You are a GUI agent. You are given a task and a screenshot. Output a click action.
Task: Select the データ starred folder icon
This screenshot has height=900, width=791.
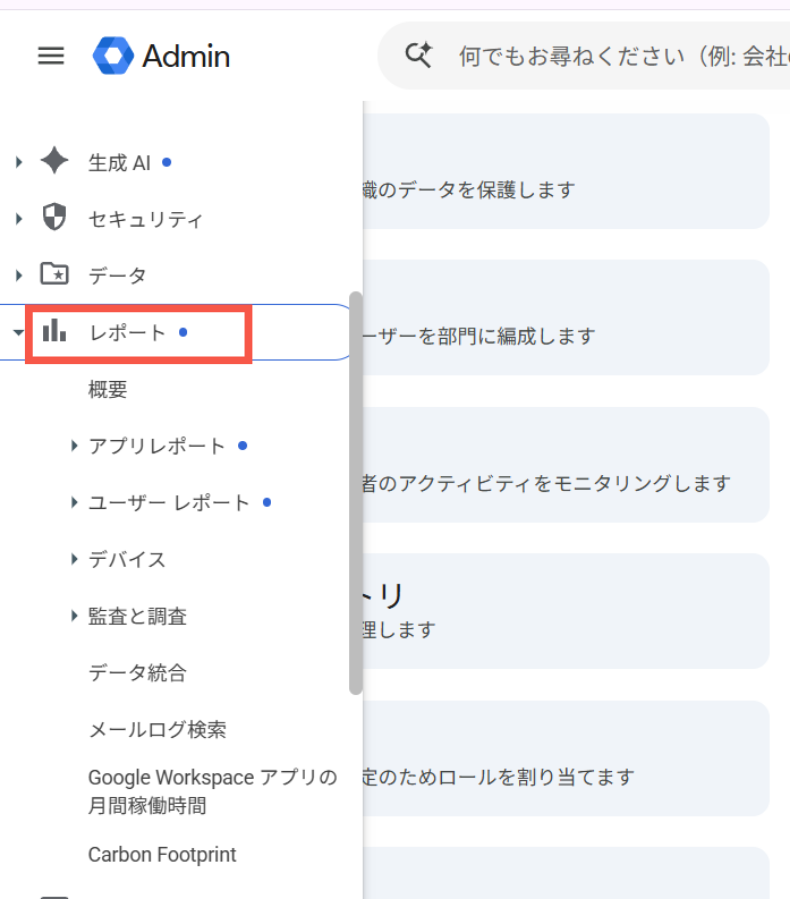(55, 274)
